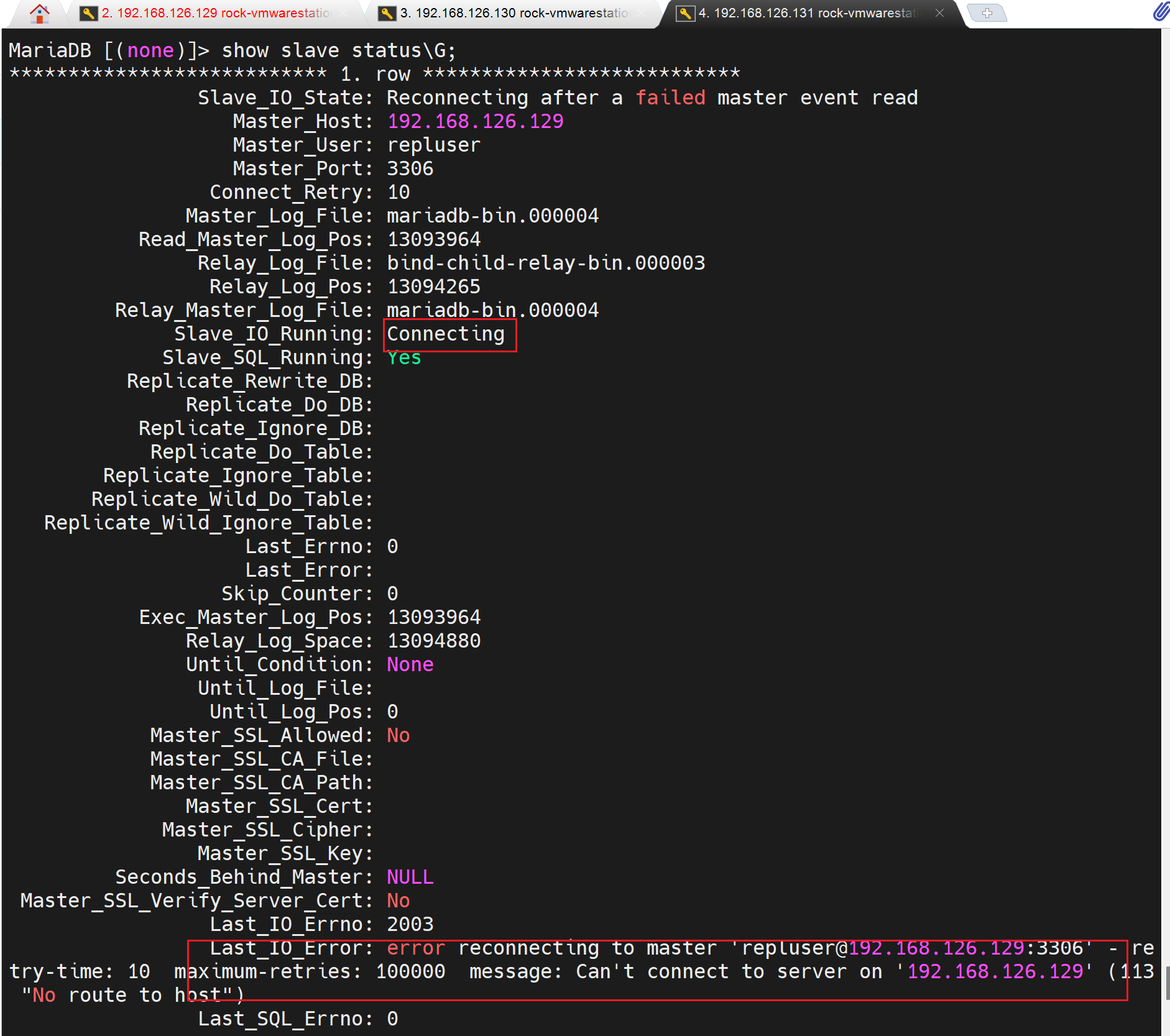
Task: Click the Relay_Log_File name bind-child-relay-bin.000003
Action: pyautogui.click(x=546, y=263)
